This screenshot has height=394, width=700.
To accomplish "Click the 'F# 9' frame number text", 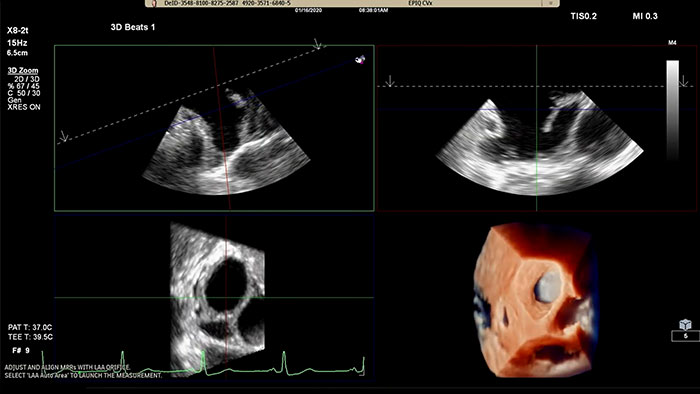I will 21,350.
